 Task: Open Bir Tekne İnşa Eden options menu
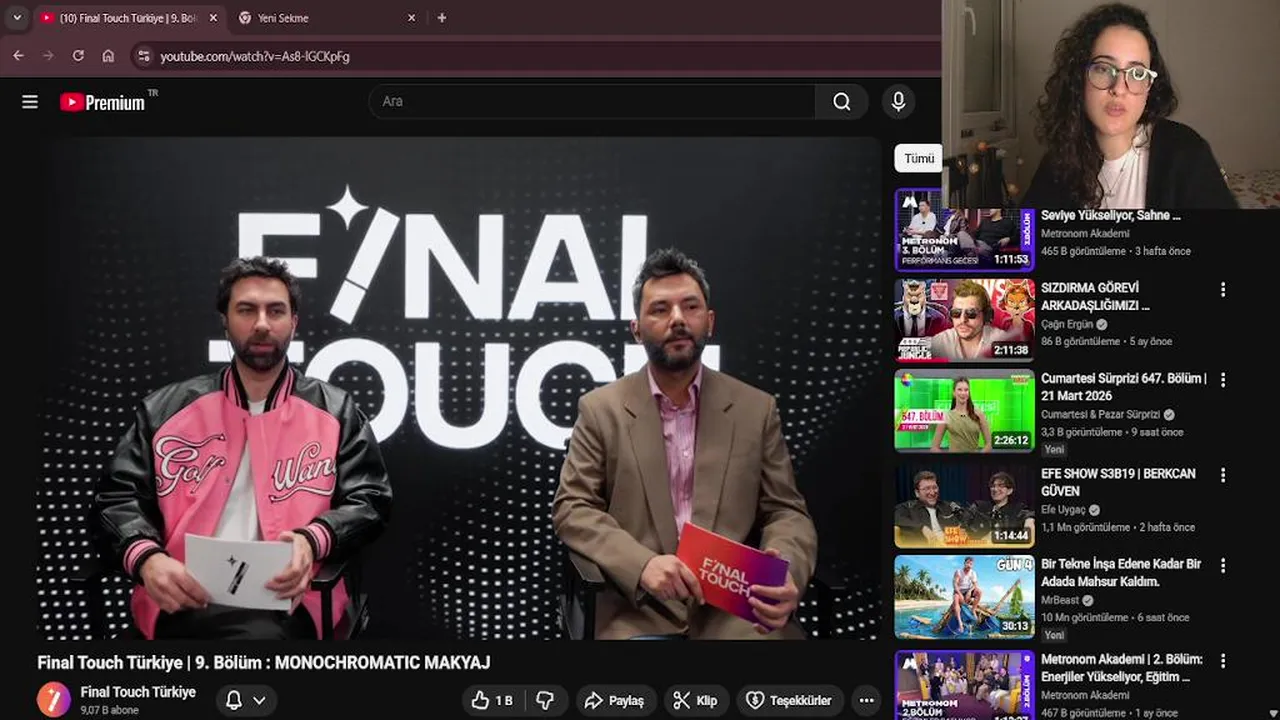click(x=1222, y=566)
